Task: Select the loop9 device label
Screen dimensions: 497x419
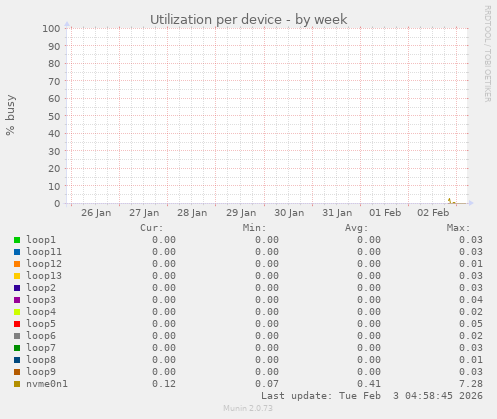Action: click(41, 372)
